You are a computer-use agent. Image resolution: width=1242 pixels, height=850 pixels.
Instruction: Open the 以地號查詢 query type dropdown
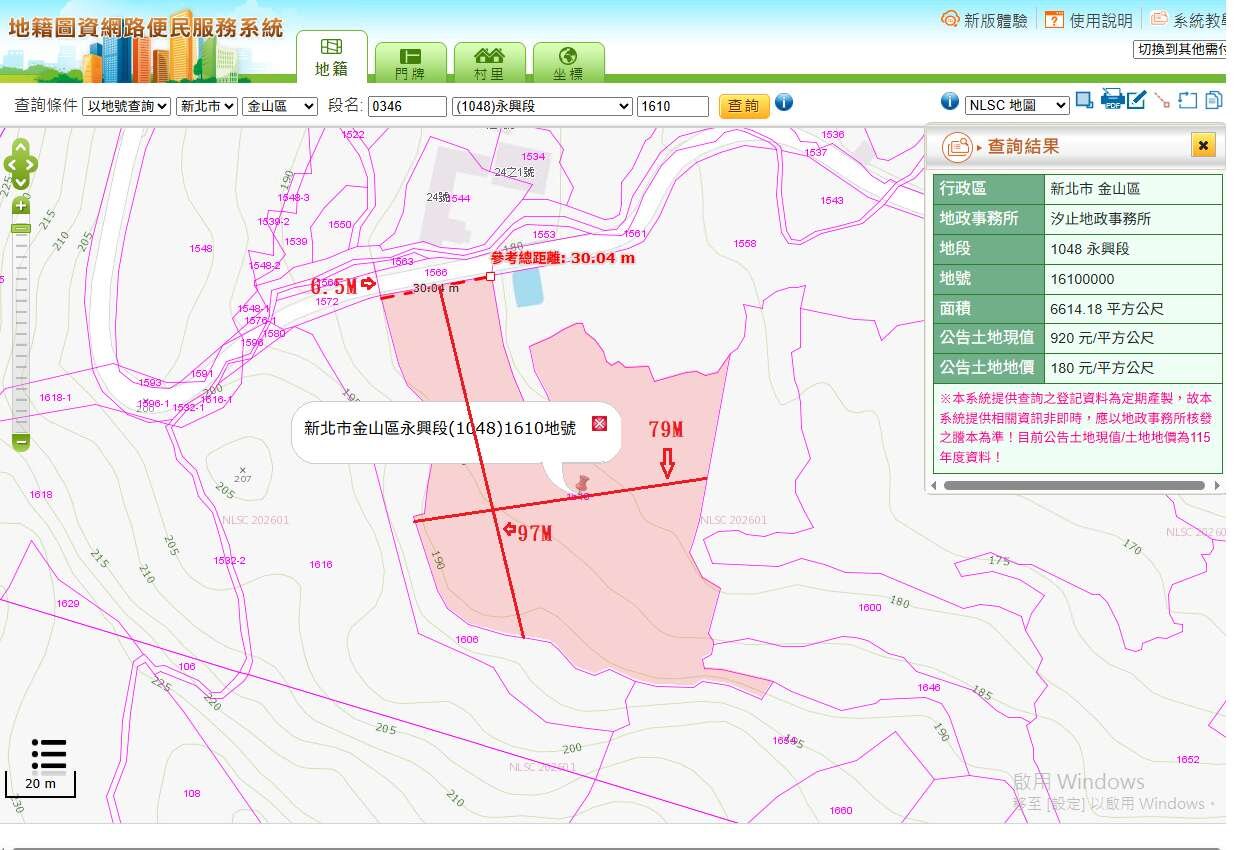click(x=127, y=106)
